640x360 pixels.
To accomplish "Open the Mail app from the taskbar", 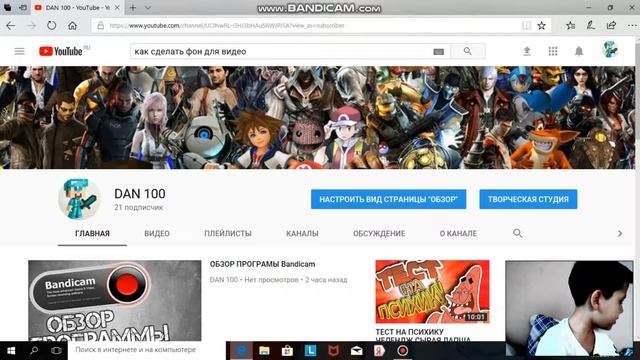I will [356, 351].
